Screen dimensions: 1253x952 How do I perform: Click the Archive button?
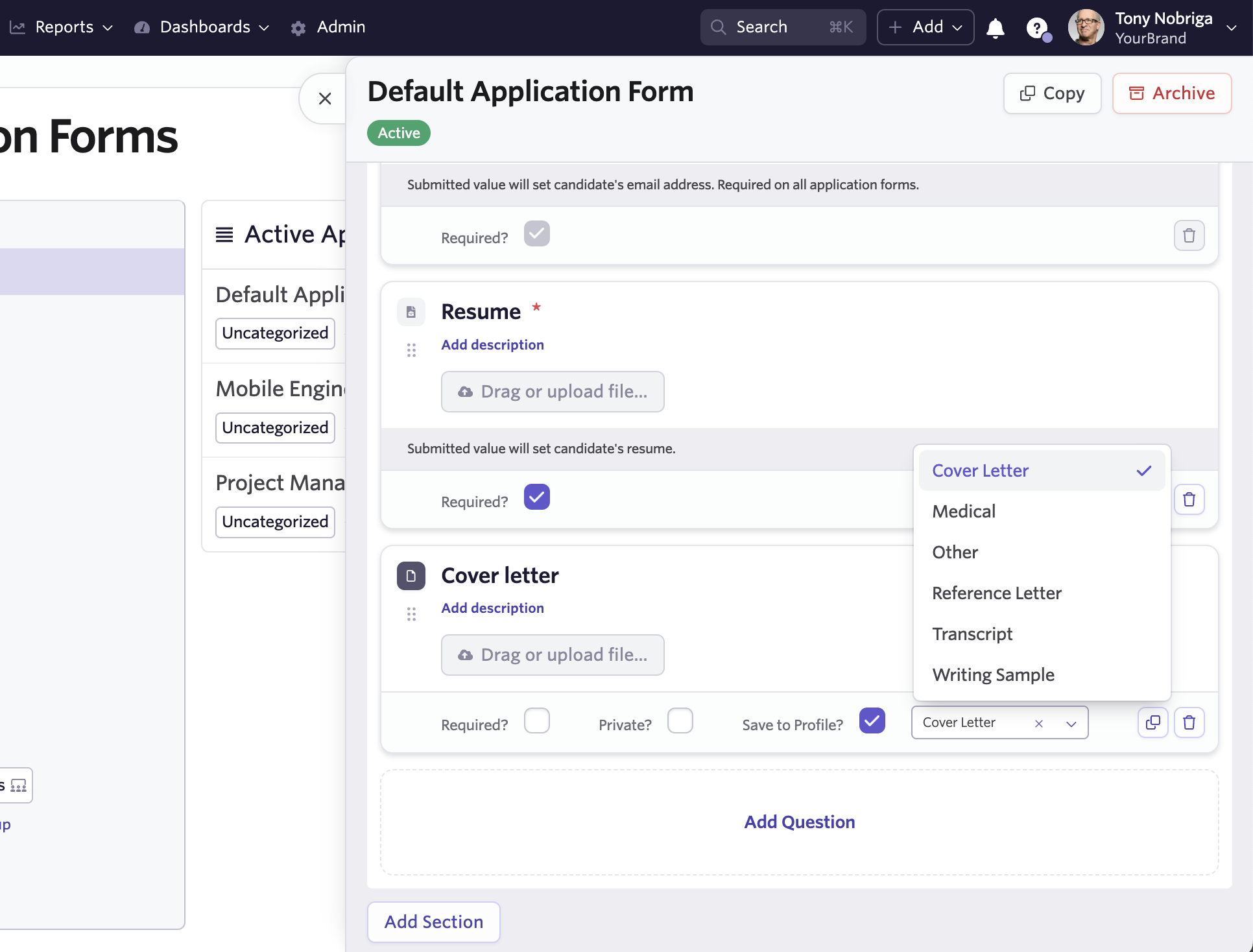point(1172,93)
